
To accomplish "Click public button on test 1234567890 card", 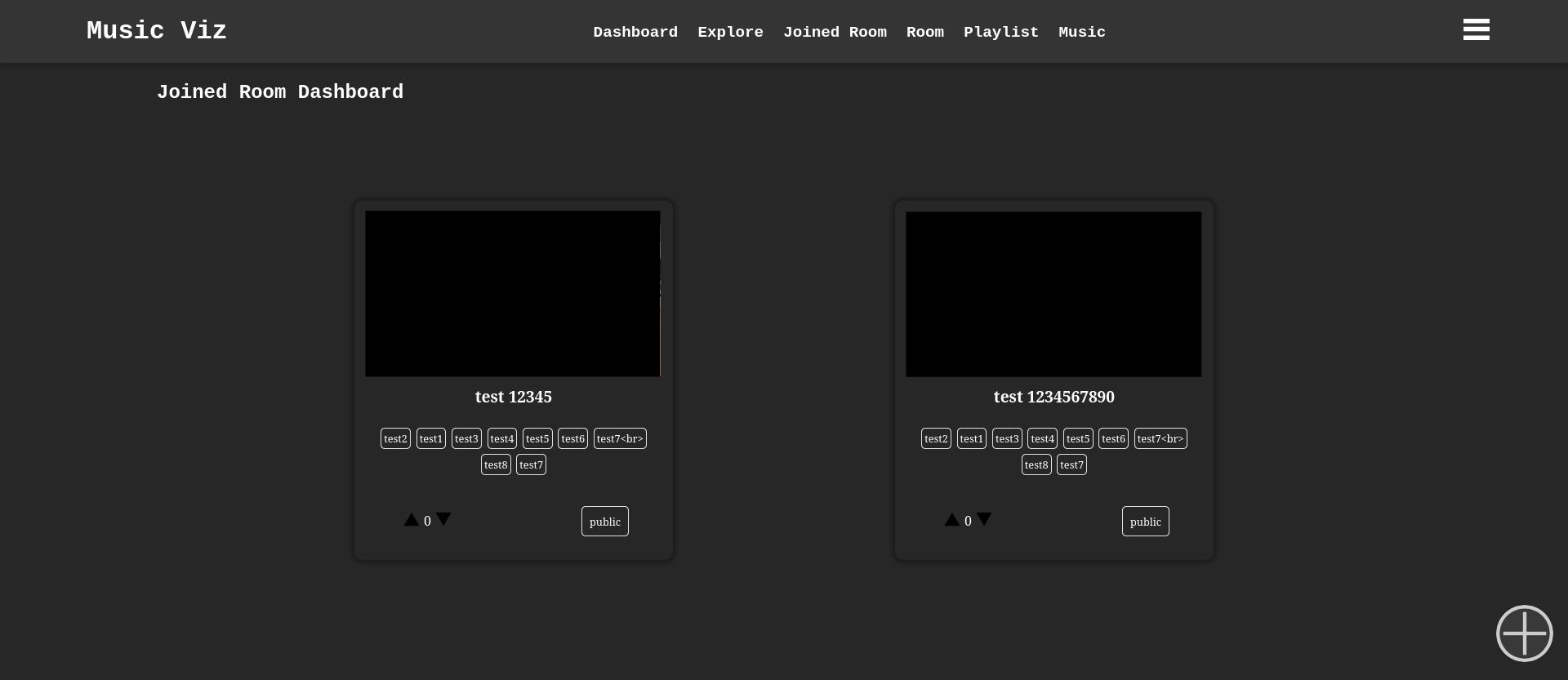I will click(1146, 522).
